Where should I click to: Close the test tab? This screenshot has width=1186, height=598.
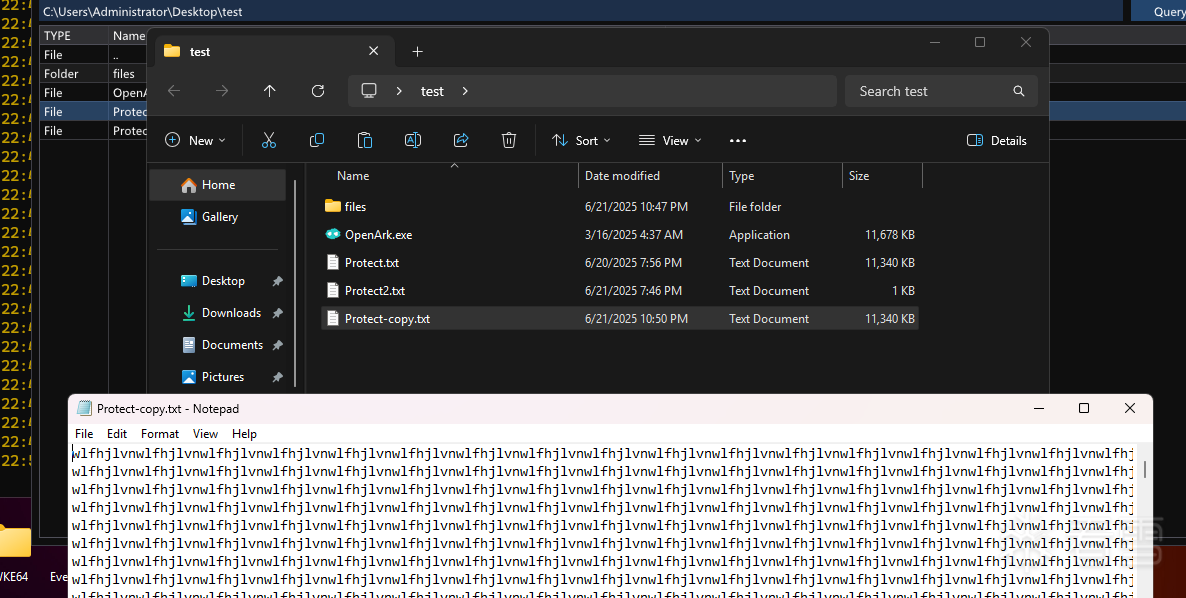pos(374,51)
